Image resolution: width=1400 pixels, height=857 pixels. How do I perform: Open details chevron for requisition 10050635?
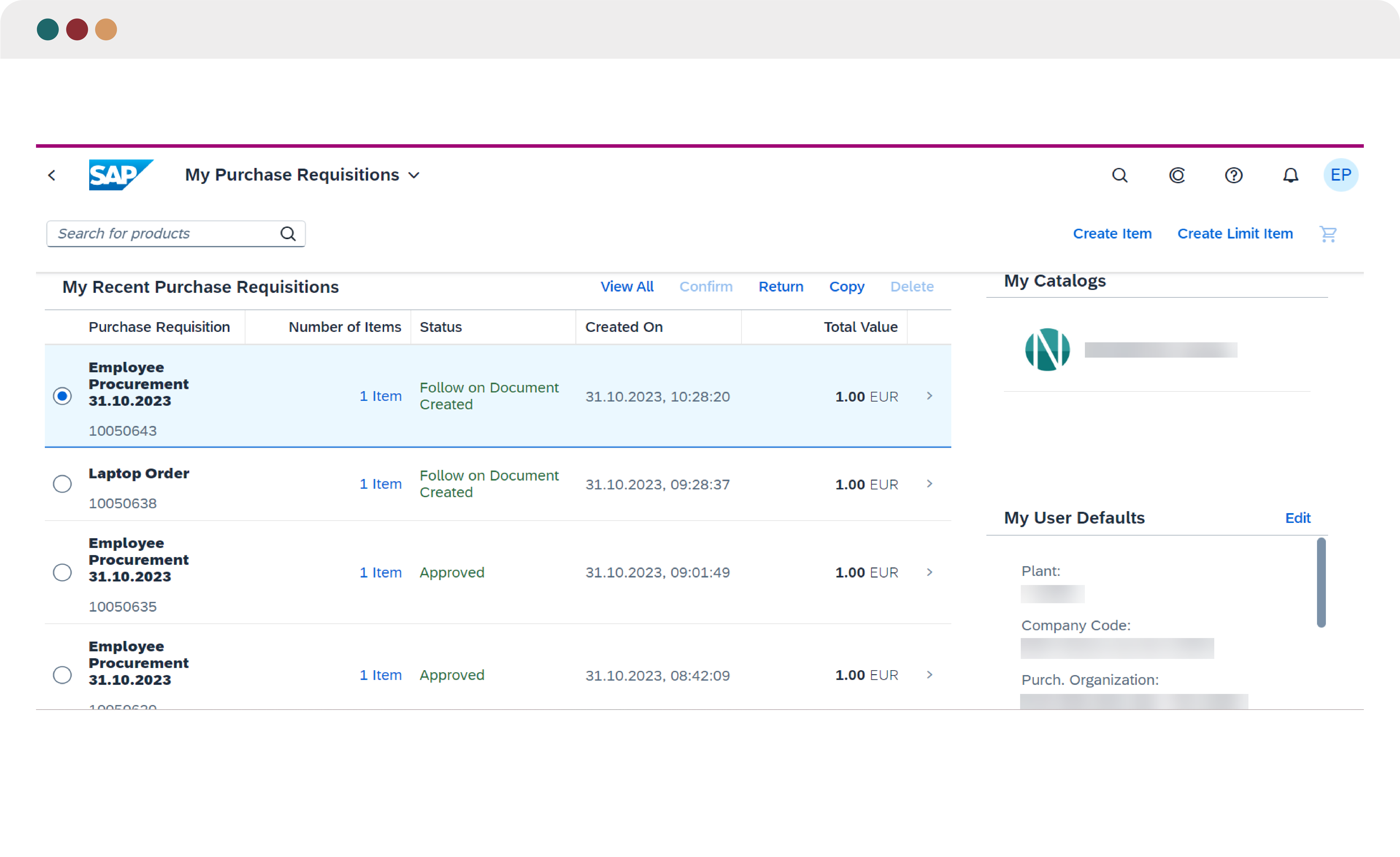[x=930, y=572]
